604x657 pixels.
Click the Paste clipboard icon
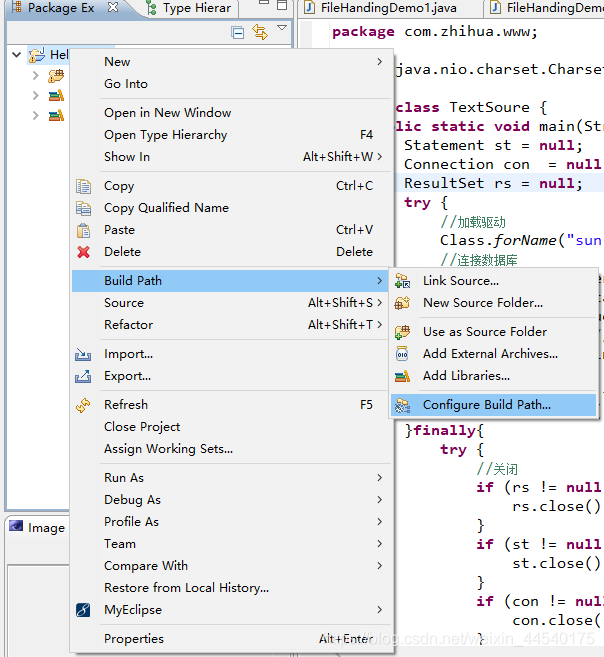pos(83,230)
